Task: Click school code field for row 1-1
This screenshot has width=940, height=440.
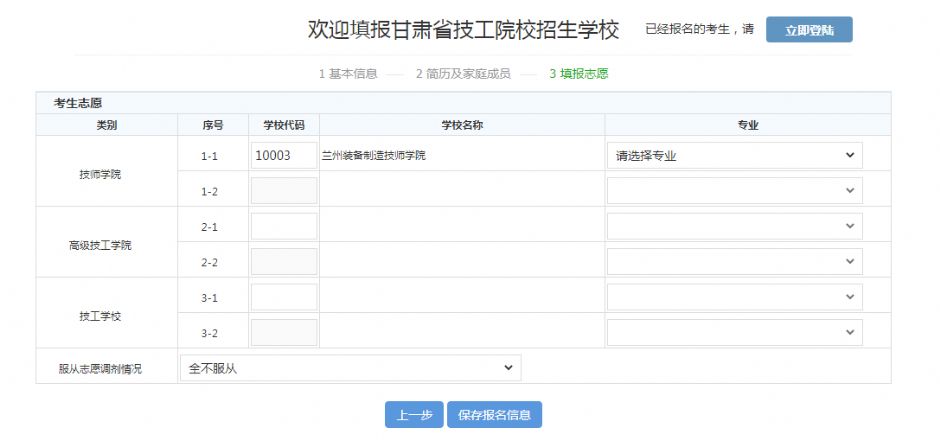Action: pos(284,156)
